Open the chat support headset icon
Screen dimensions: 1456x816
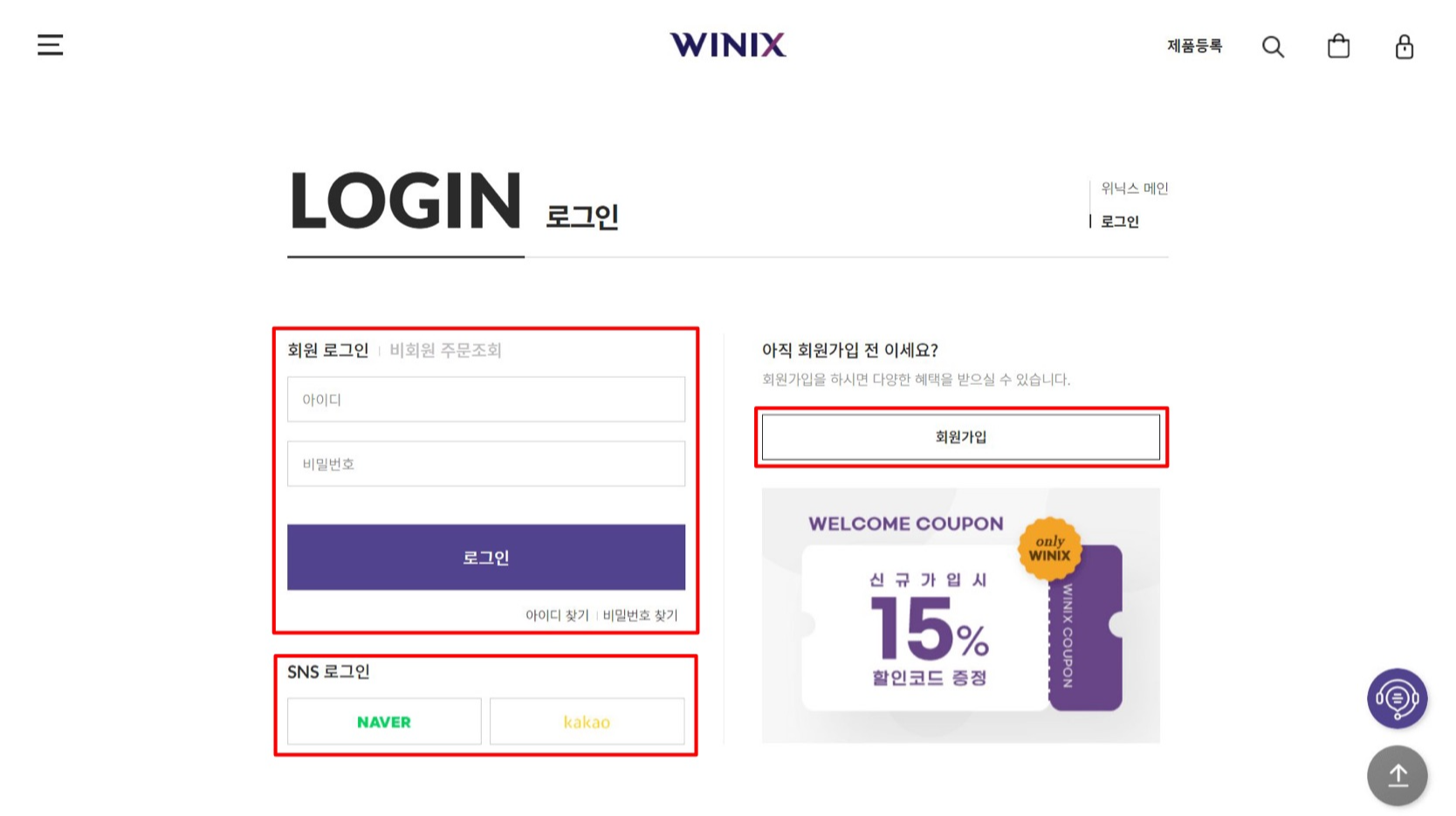pos(1397,698)
